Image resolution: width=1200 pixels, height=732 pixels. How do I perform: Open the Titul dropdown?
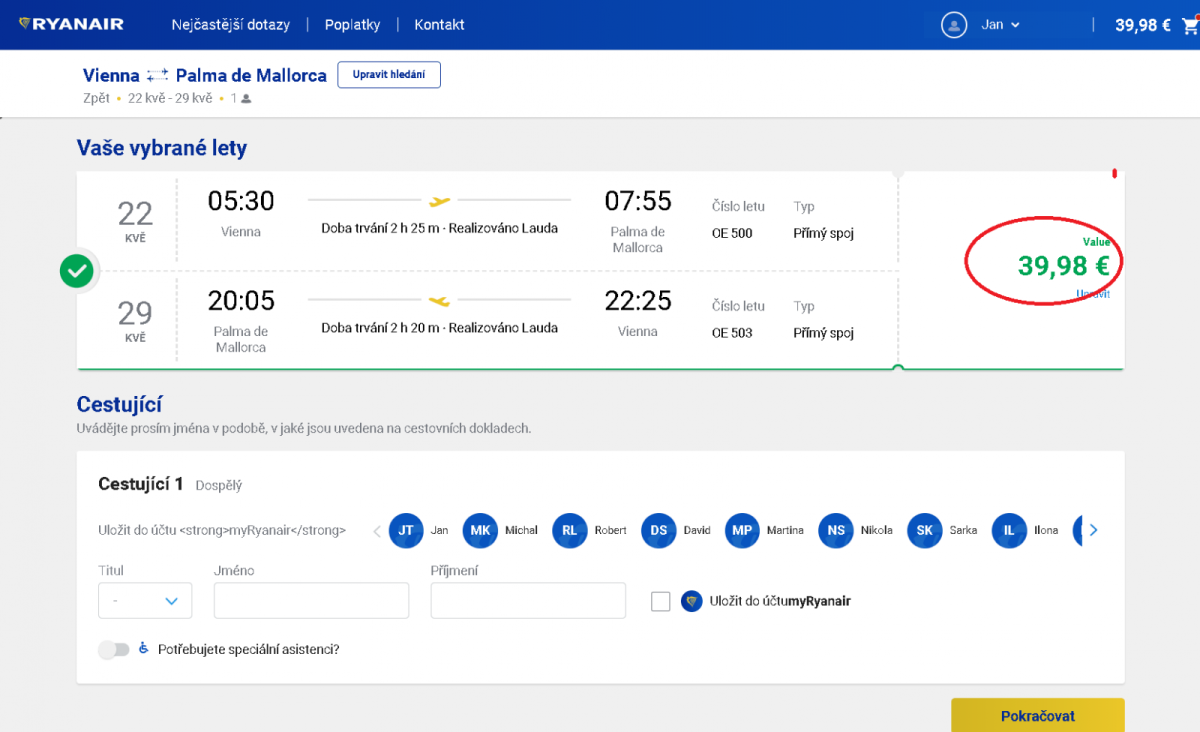click(x=145, y=601)
